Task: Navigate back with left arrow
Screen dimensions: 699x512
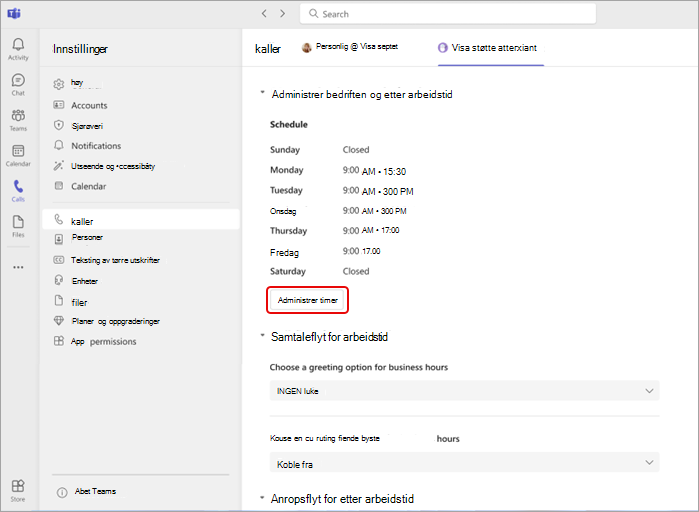Action: 264,13
